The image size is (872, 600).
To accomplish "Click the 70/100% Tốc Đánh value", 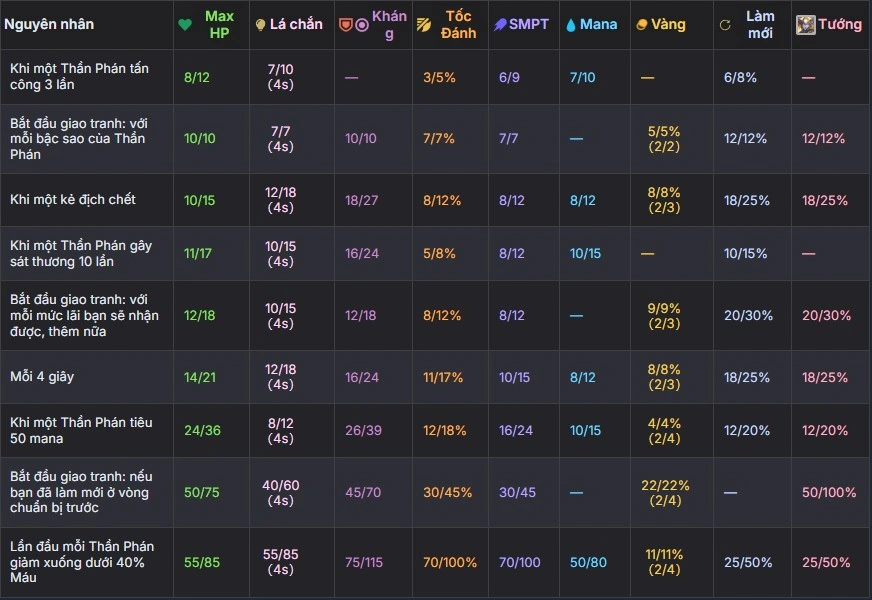I will click(450, 562).
